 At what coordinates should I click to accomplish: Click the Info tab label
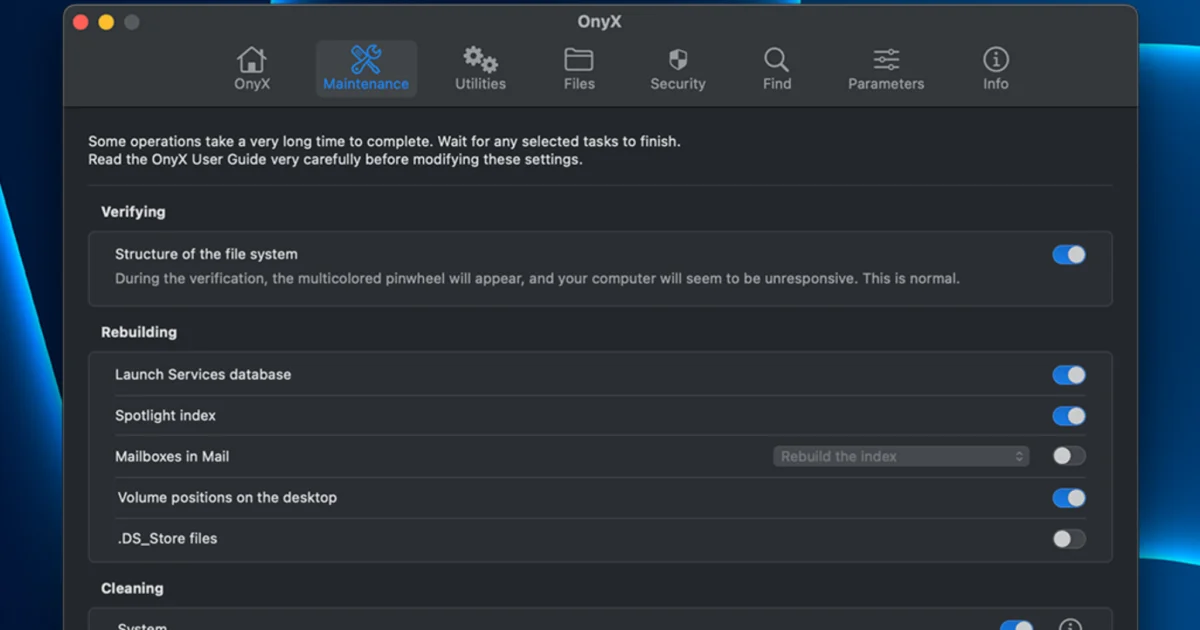point(996,84)
